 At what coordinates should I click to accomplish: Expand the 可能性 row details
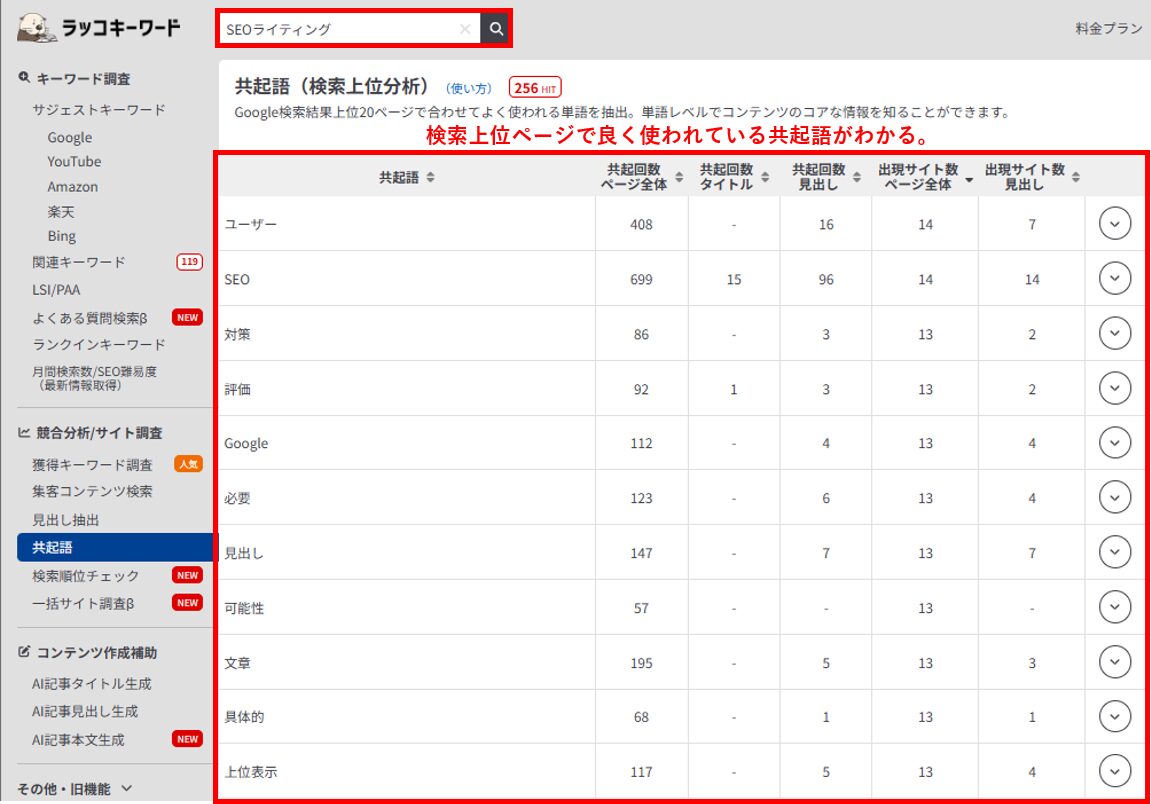coord(1114,607)
